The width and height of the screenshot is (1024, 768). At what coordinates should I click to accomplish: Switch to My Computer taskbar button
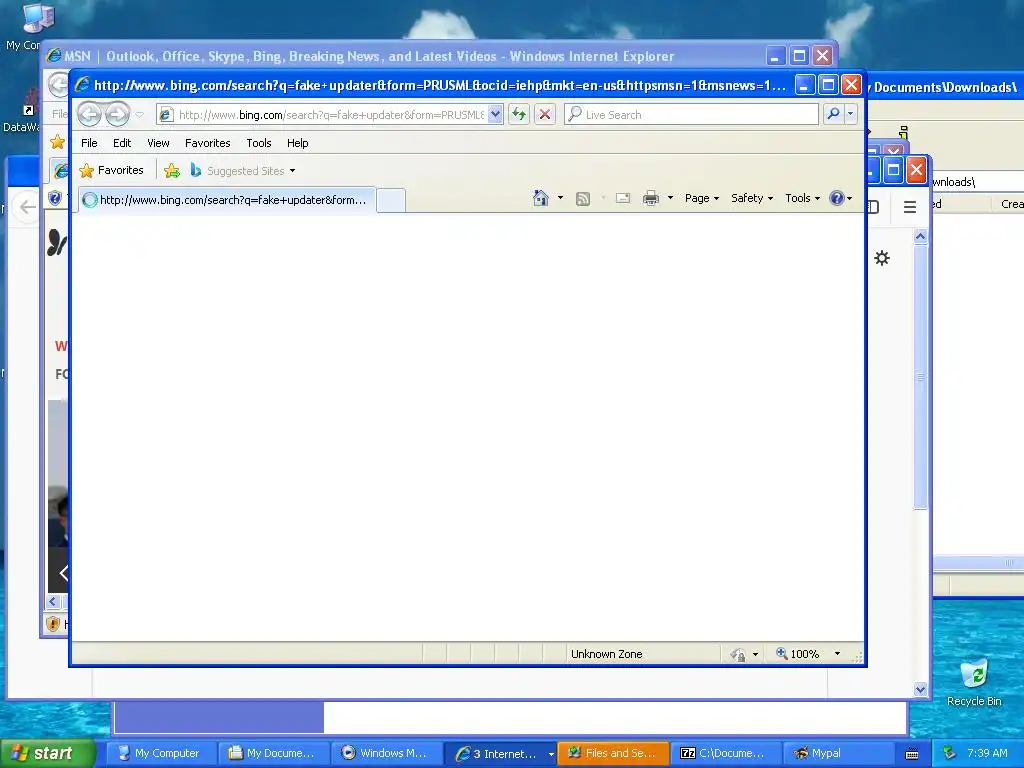tap(161, 753)
